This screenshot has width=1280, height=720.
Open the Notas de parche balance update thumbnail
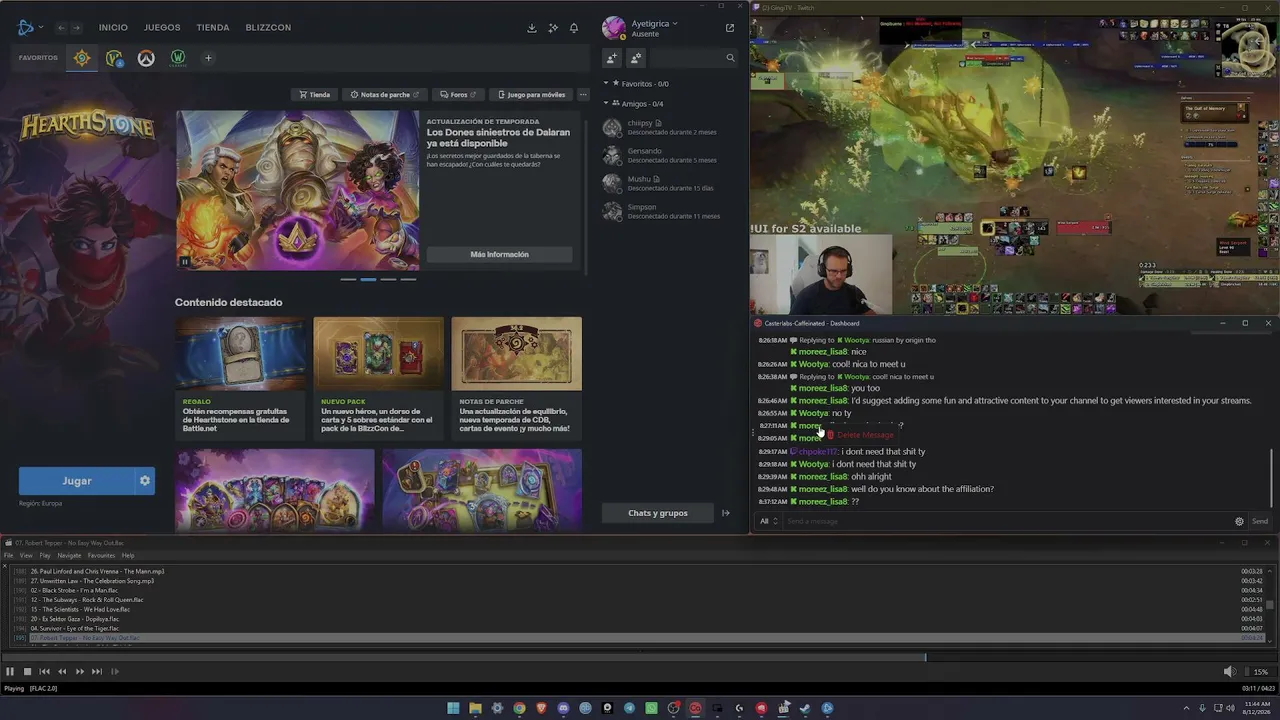point(516,353)
